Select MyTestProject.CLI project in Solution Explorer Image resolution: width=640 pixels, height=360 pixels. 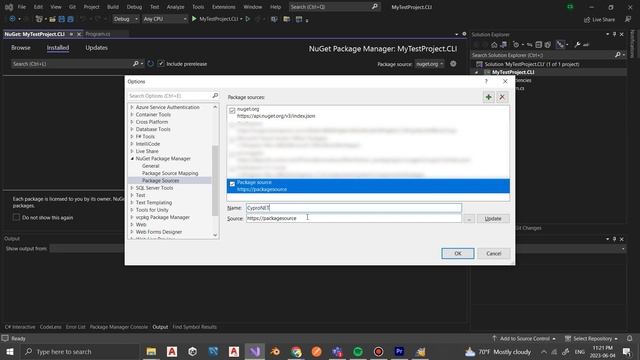[x=513, y=72]
